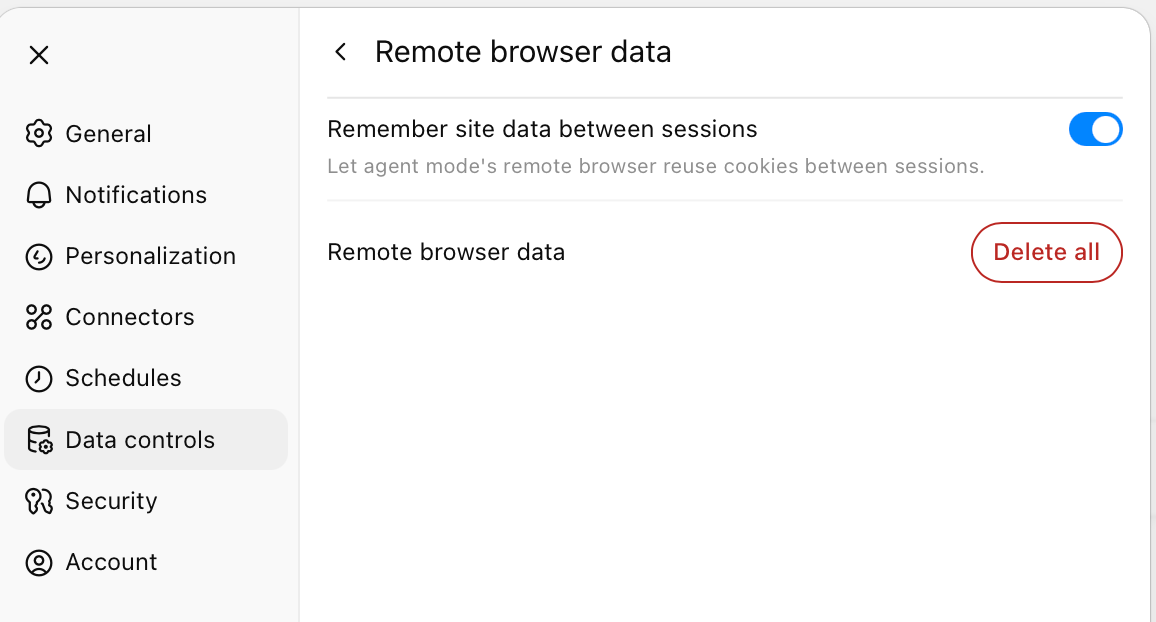Open the Schedules settings page
This screenshot has height=622, width=1156.
tap(123, 378)
